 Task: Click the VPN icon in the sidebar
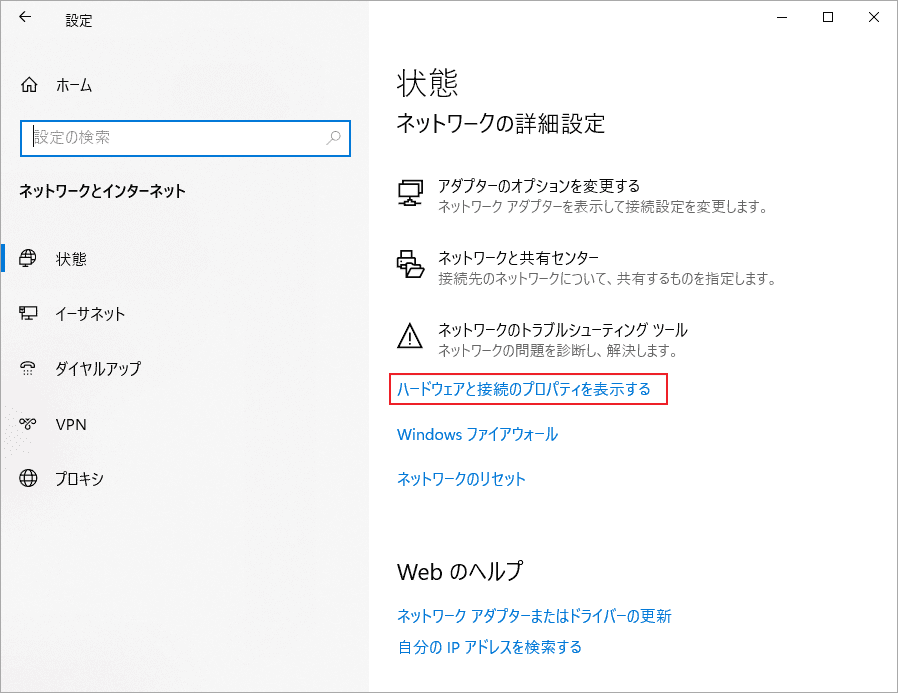[x=29, y=423]
